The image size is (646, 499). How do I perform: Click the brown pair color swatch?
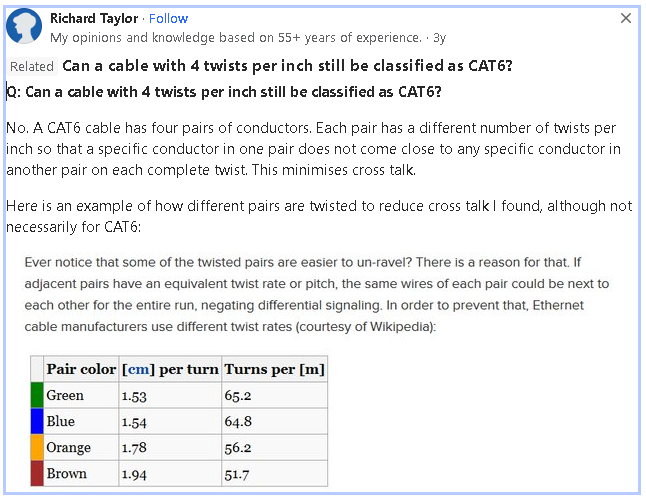click(37, 473)
